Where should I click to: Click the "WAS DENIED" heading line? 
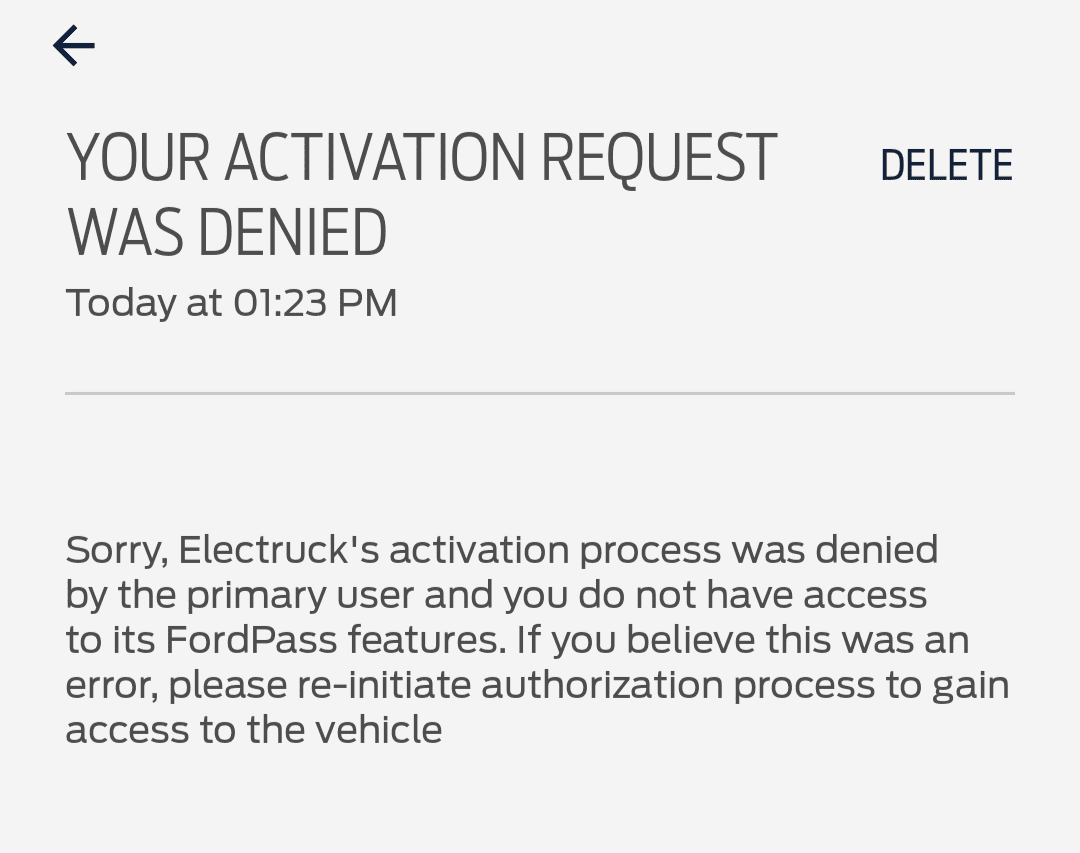coord(227,234)
